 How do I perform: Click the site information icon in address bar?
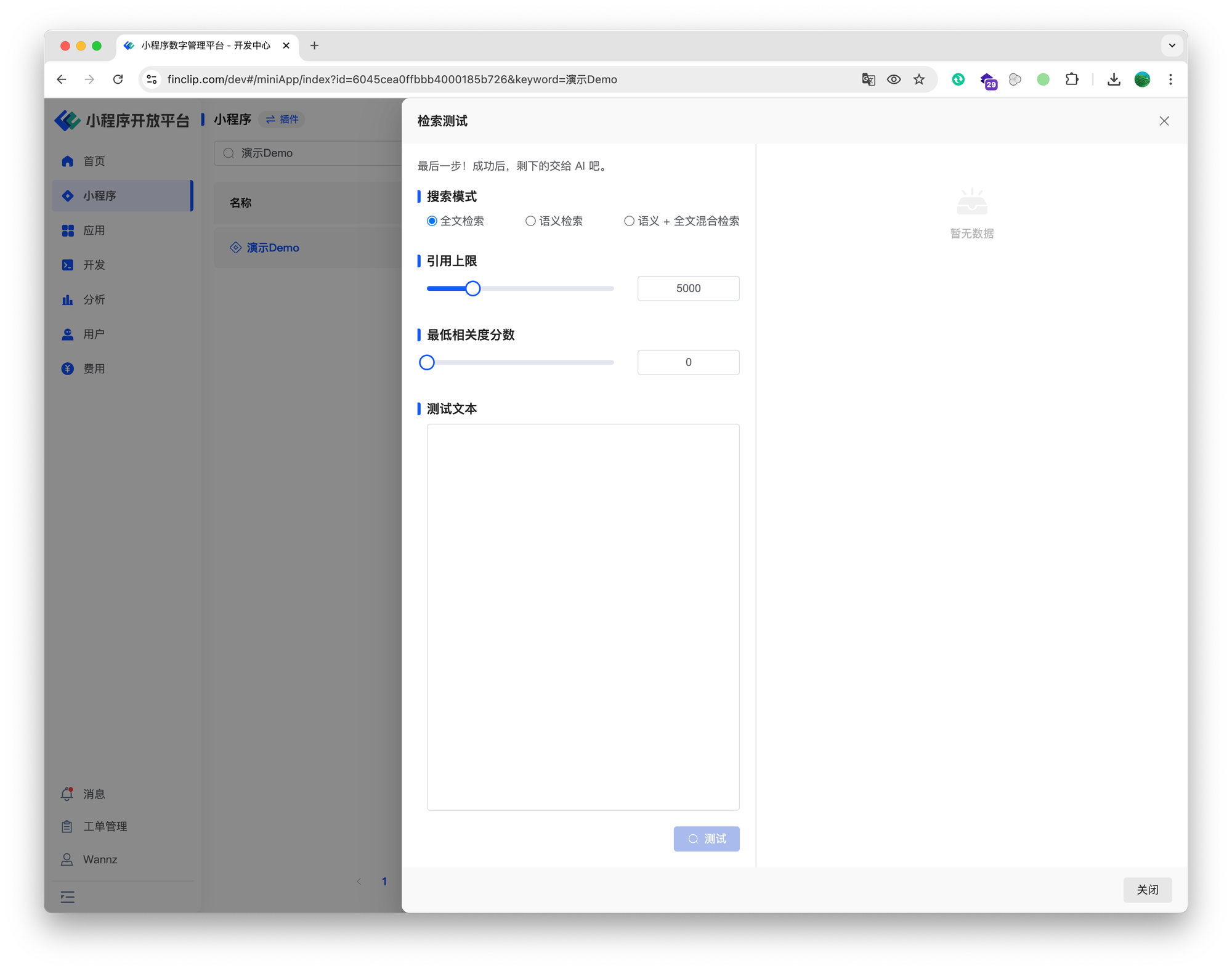point(152,79)
